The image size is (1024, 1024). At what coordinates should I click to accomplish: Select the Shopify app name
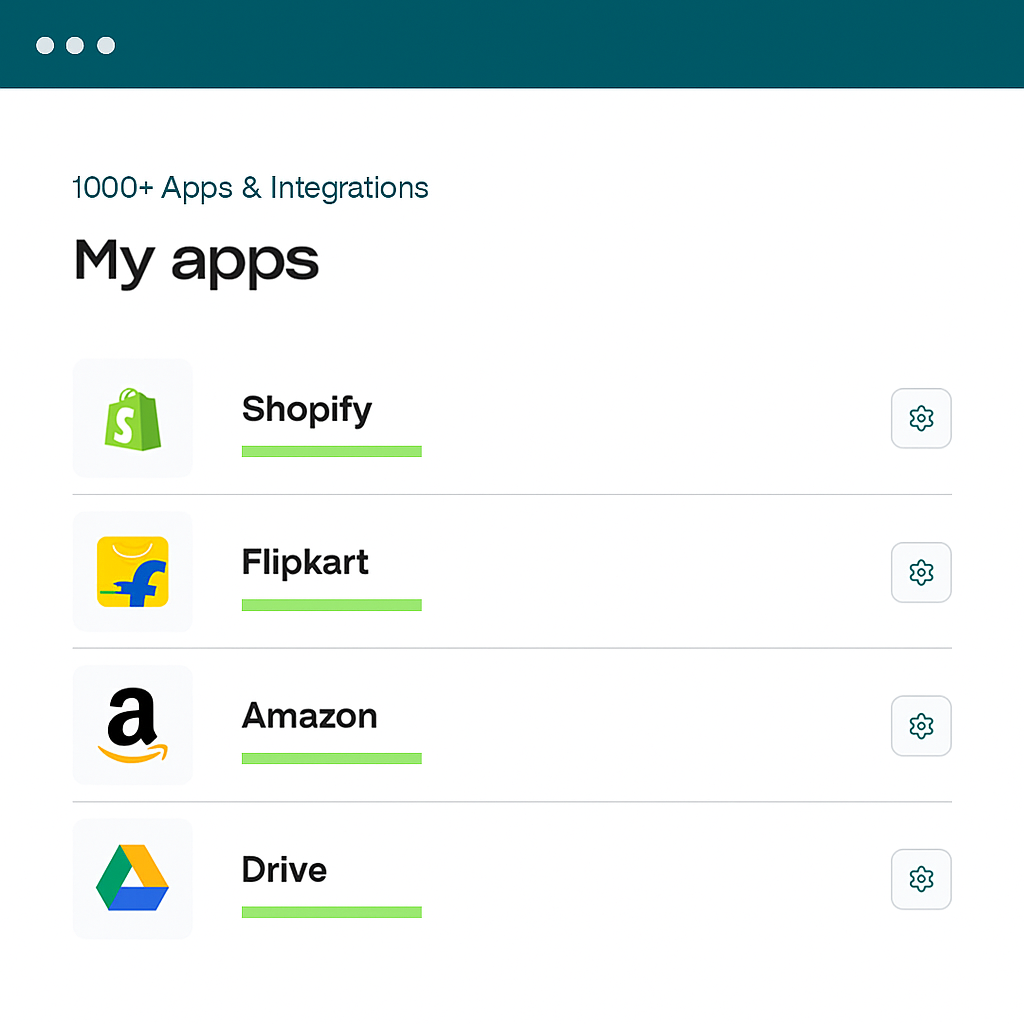click(x=307, y=409)
